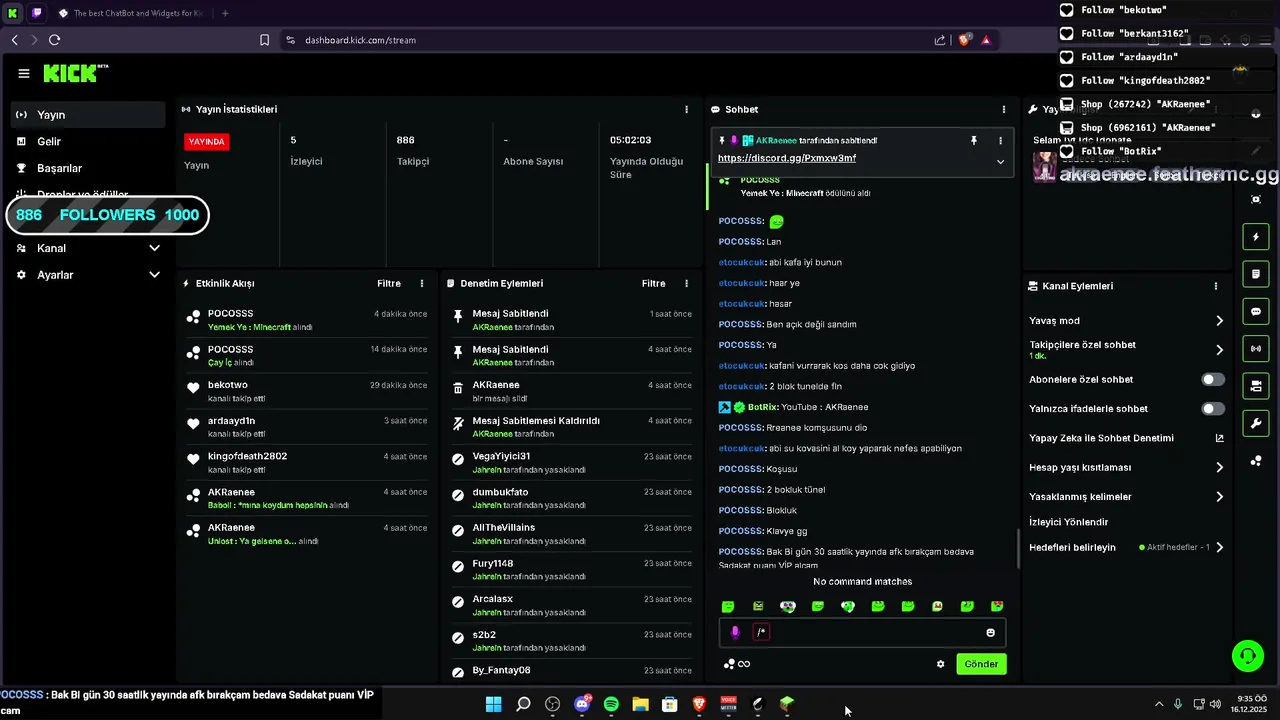Open Takipçilere özel sohbet settings arrow
Image resolution: width=1280 pixels, height=720 pixels.
coord(1219,350)
